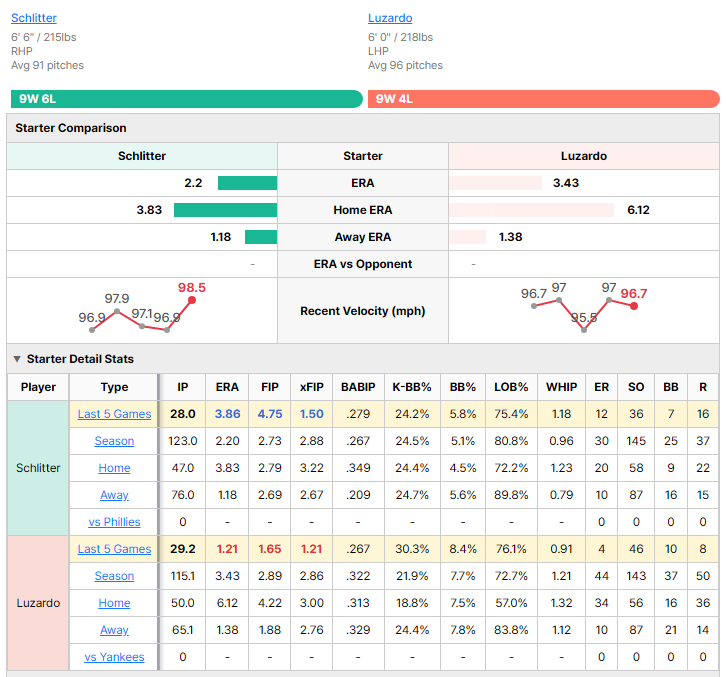
Task: Click the K-BB% column header
Action: click(412, 387)
